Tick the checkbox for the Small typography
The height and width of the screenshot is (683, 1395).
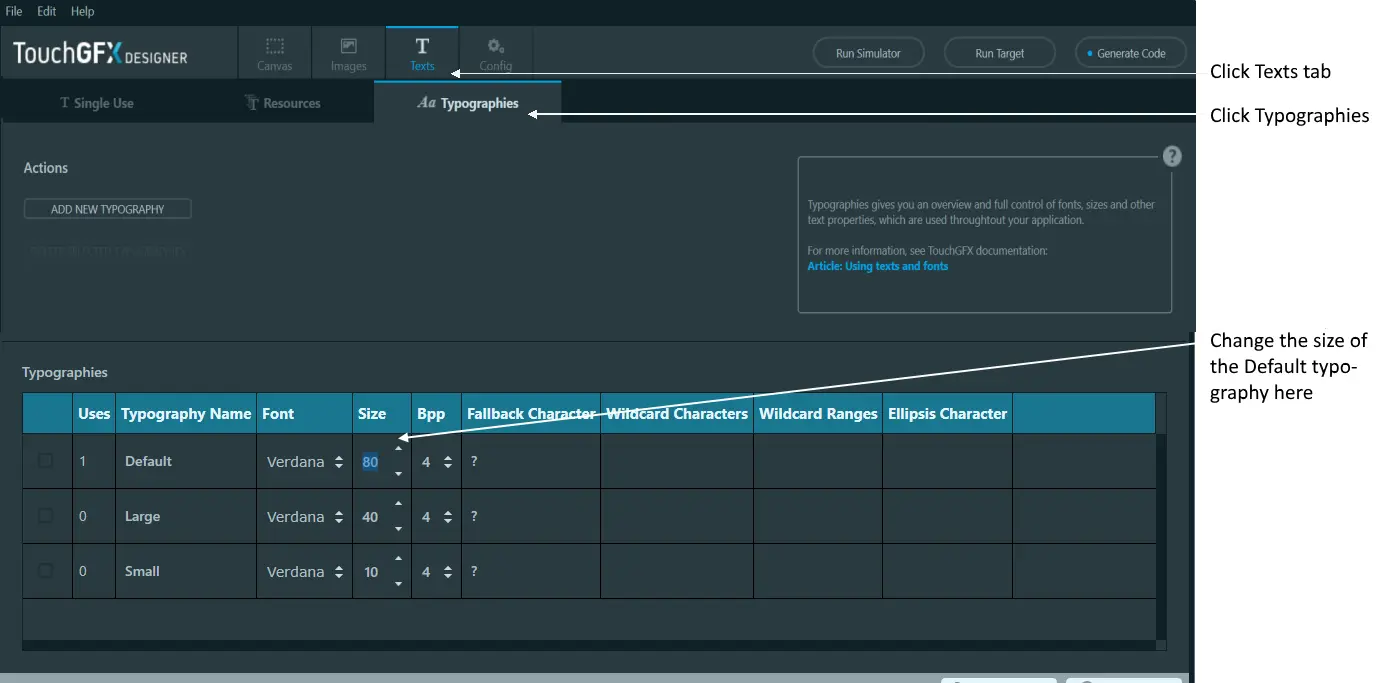click(x=46, y=571)
